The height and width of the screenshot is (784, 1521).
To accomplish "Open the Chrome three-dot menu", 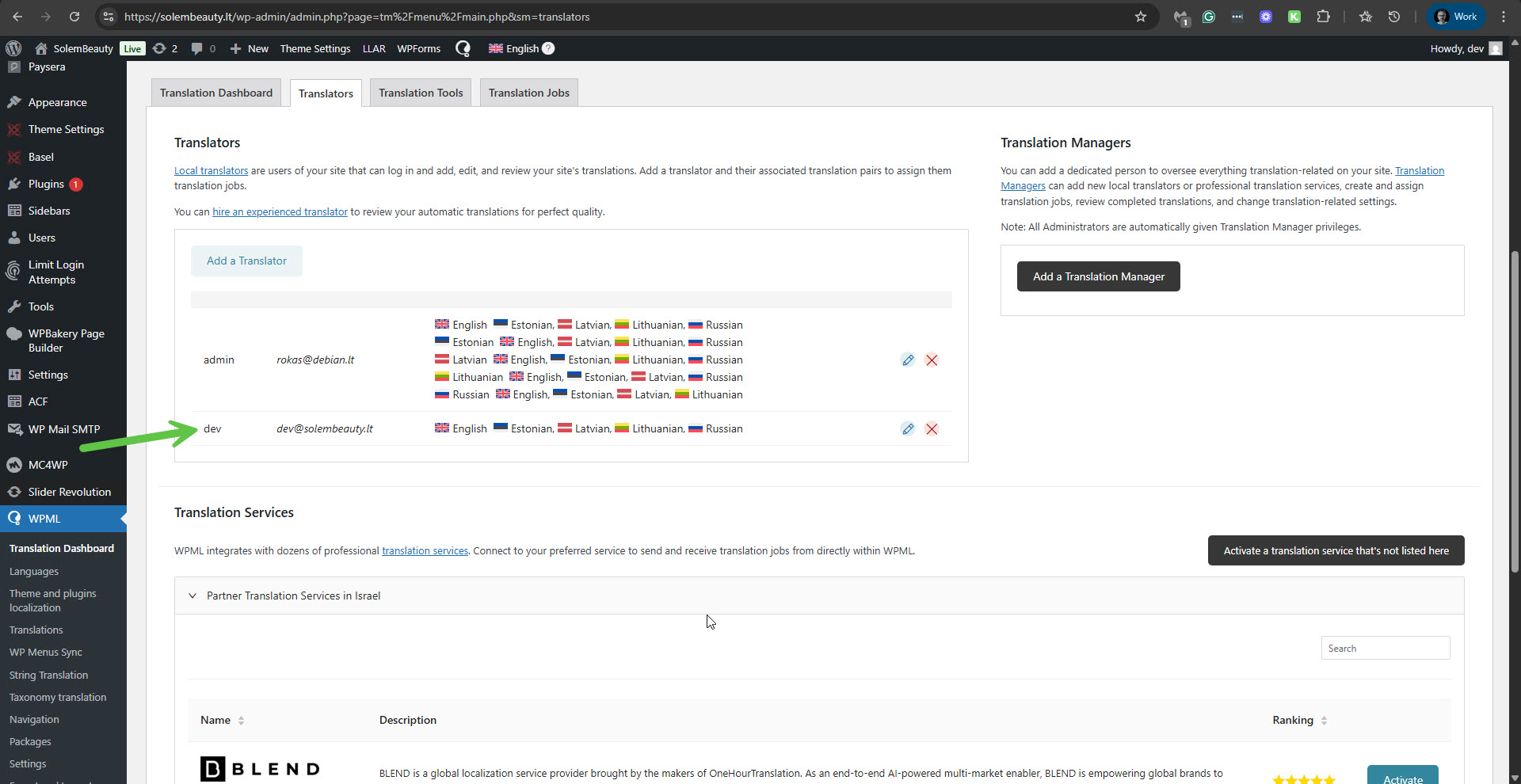I will (1504, 17).
